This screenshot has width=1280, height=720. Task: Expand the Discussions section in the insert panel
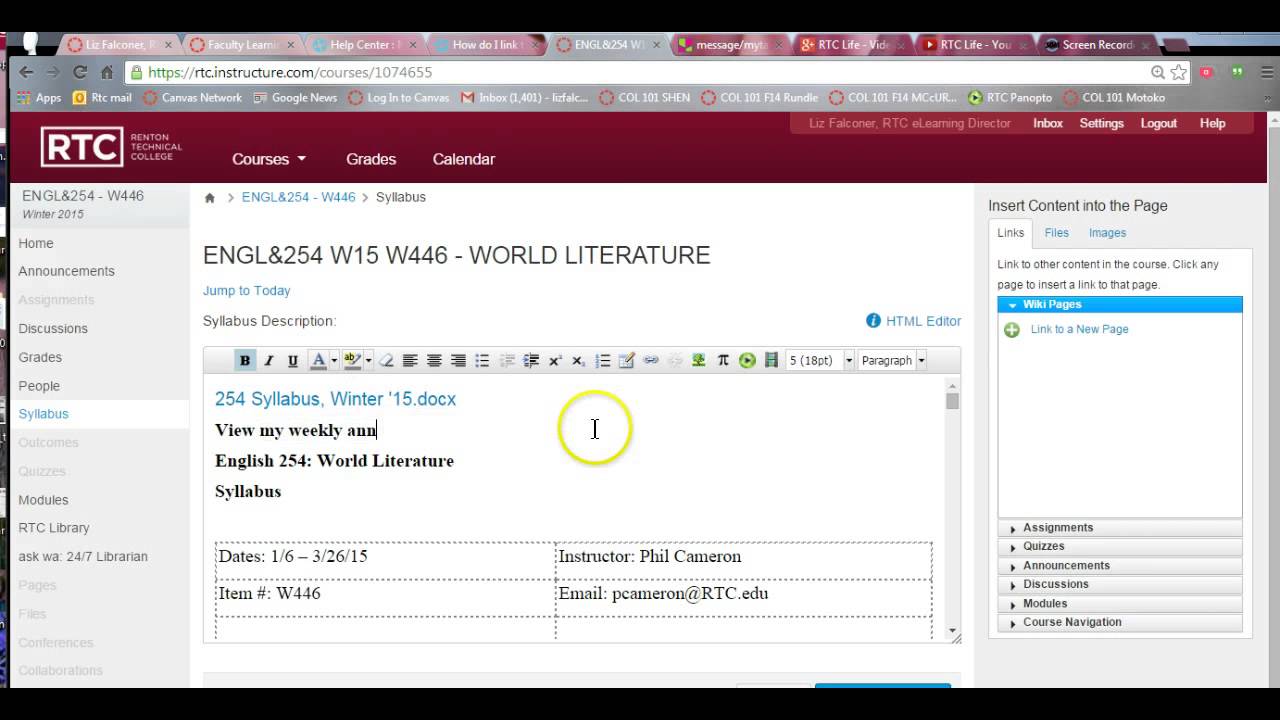(x=1120, y=585)
